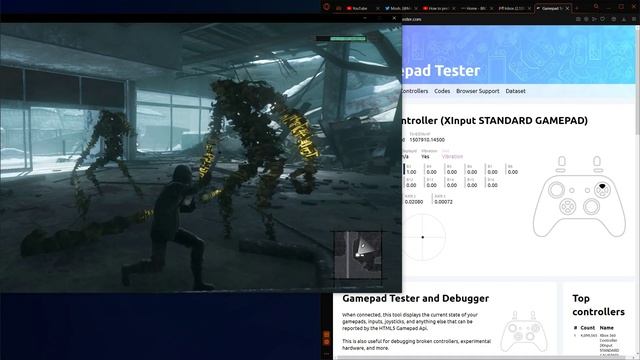Open the Browser Support link
The width and height of the screenshot is (640, 360).
[478, 91]
